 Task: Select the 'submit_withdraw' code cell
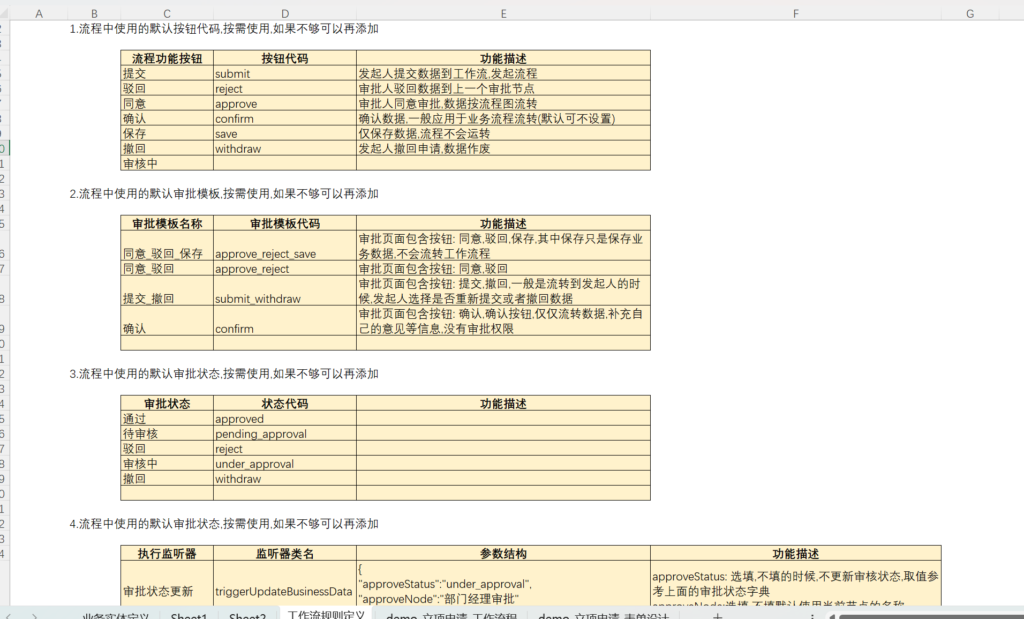point(285,291)
